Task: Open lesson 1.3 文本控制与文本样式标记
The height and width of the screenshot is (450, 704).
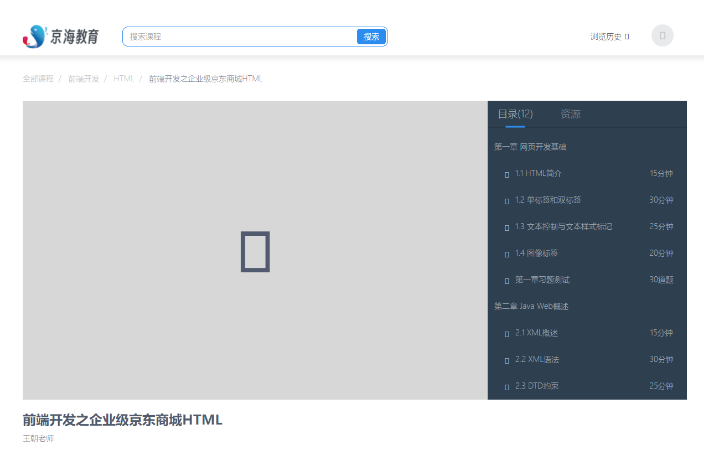Action: click(x=563, y=226)
